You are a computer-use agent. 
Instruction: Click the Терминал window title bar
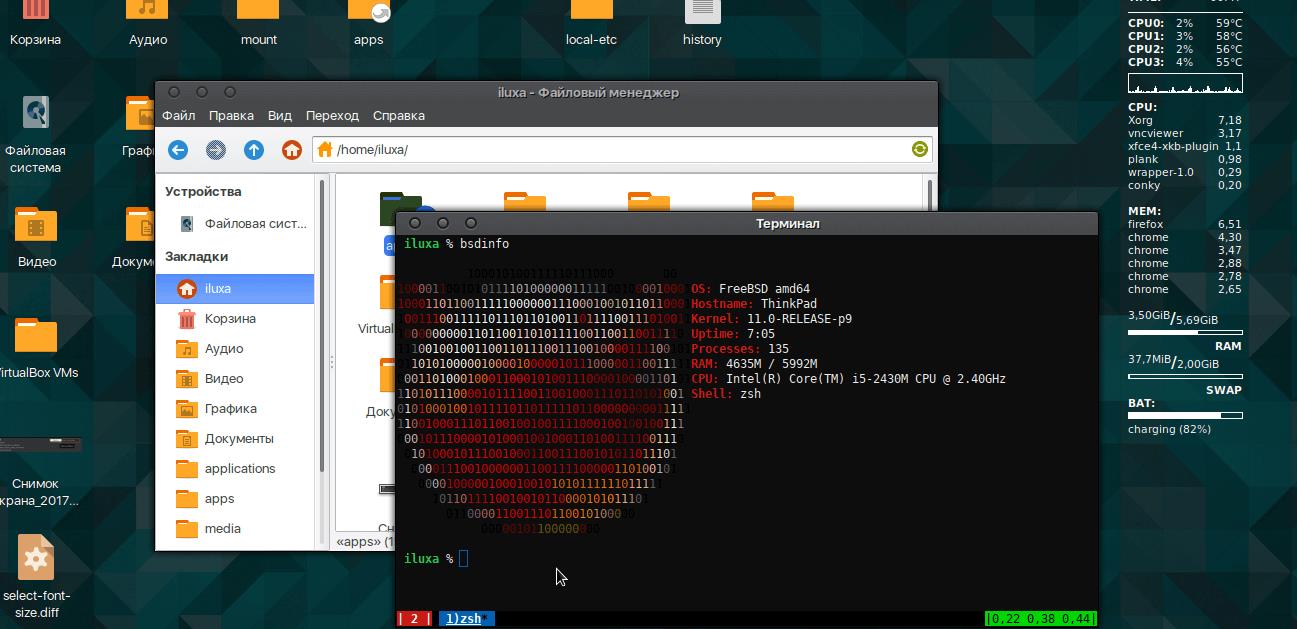click(747, 223)
